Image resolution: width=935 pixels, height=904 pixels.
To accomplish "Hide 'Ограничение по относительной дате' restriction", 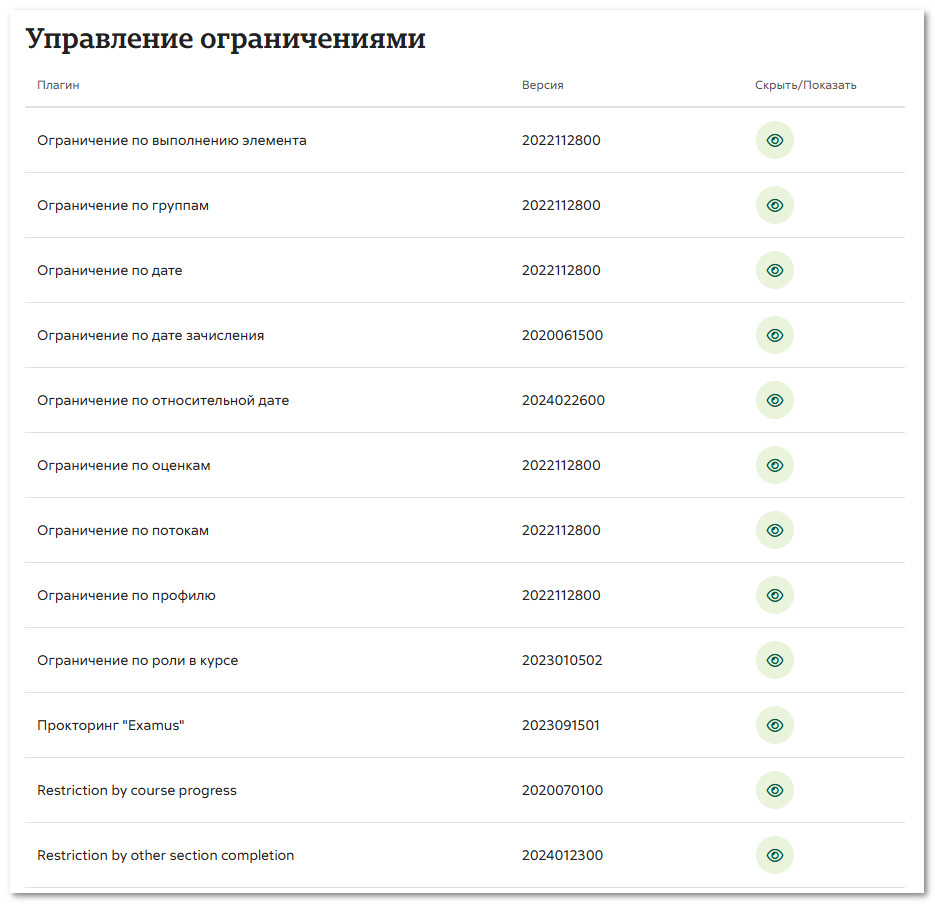I will pyautogui.click(x=775, y=400).
